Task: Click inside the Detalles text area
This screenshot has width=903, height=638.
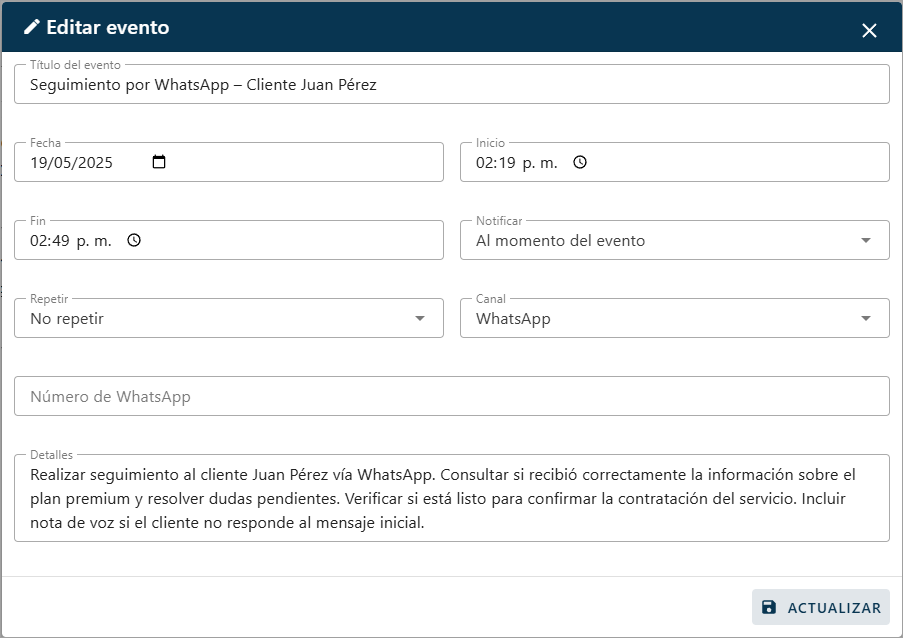Action: (450, 498)
